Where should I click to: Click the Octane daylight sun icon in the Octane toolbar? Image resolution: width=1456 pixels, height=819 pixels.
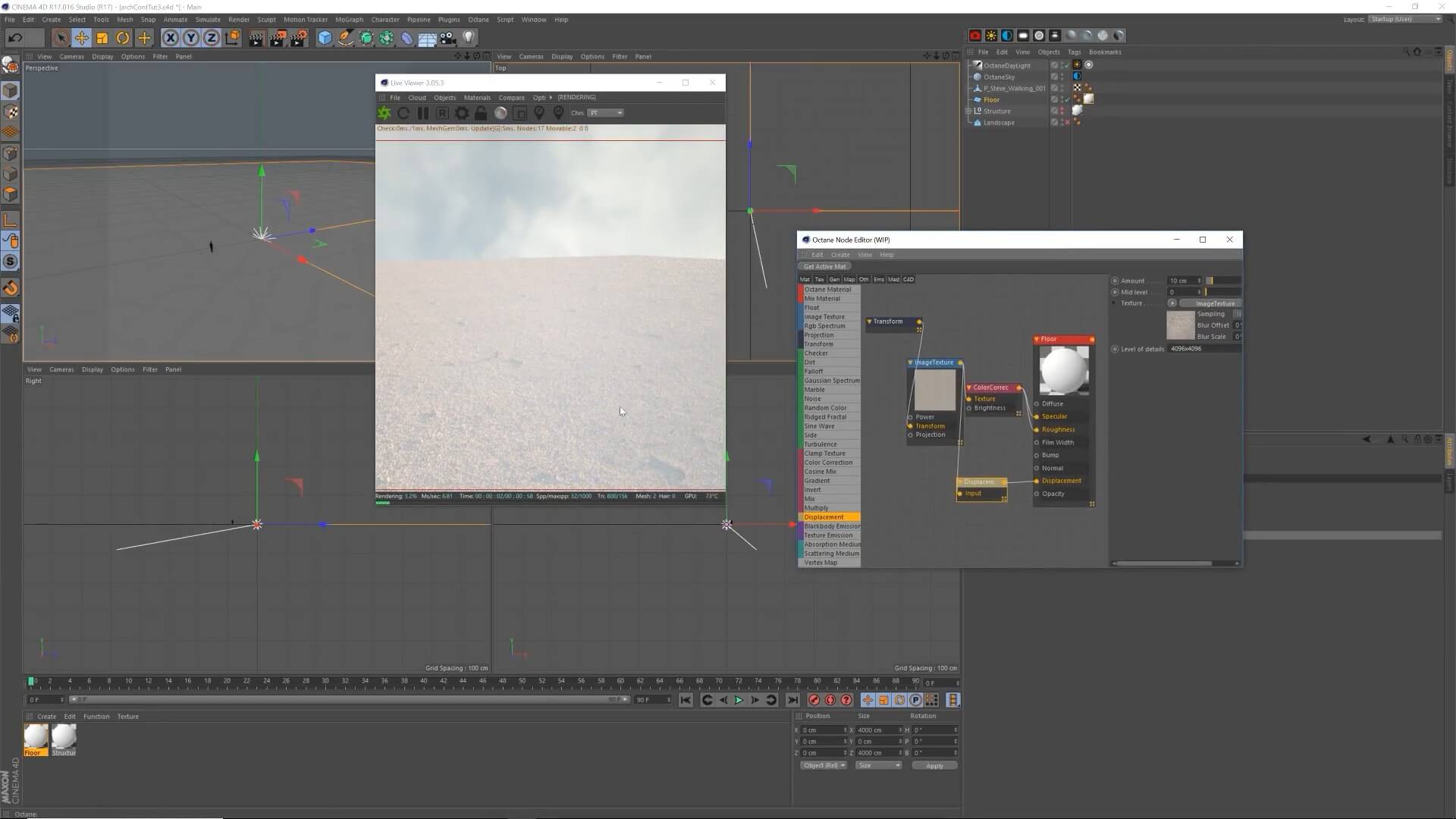point(991,36)
